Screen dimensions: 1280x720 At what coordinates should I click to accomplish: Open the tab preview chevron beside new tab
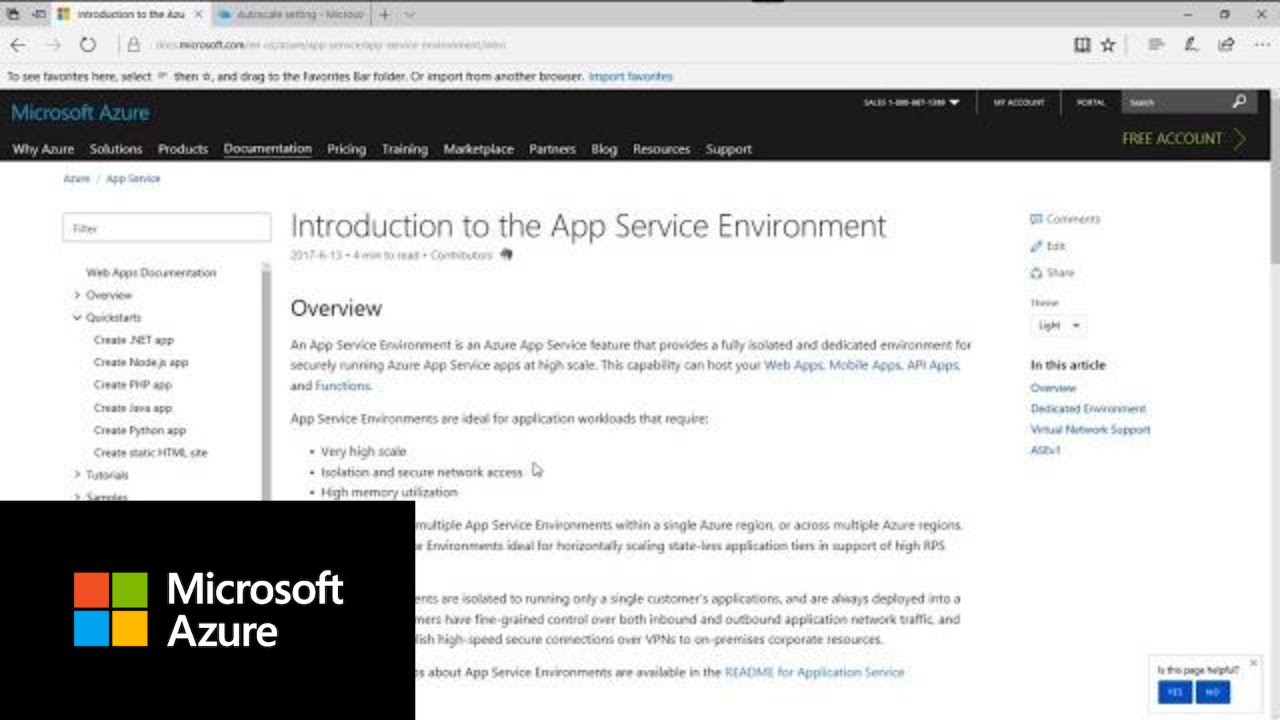click(410, 15)
